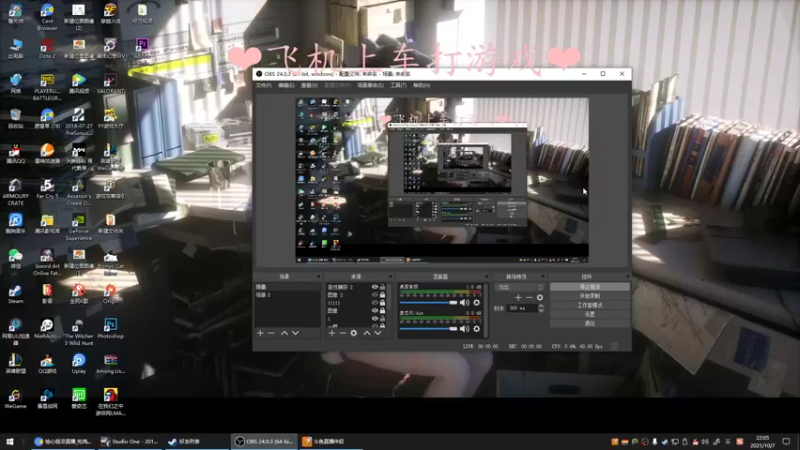Click 300 ms duration input field
The width and height of the screenshot is (800, 450).
click(x=521, y=308)
